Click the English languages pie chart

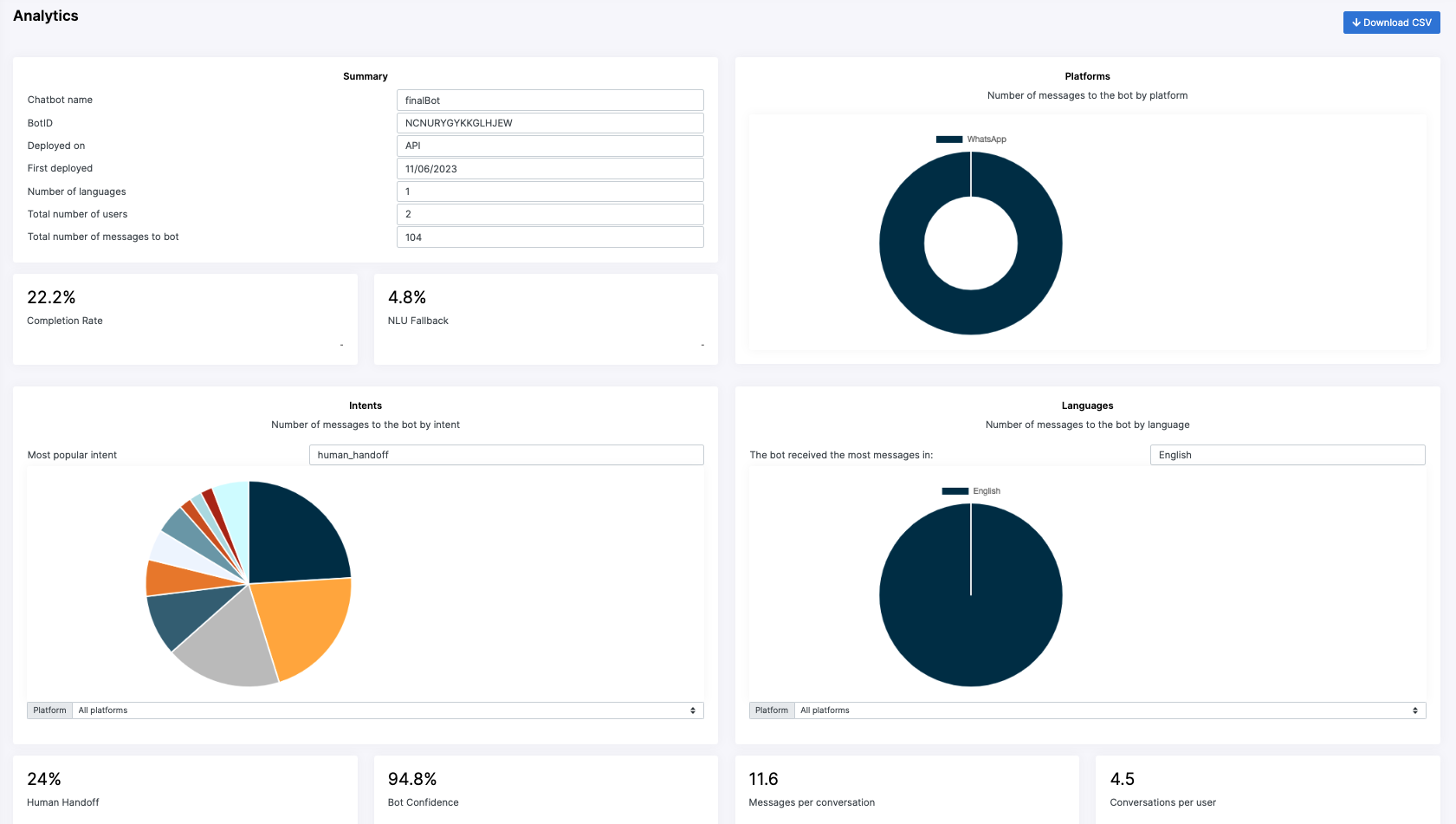(971, 595)
